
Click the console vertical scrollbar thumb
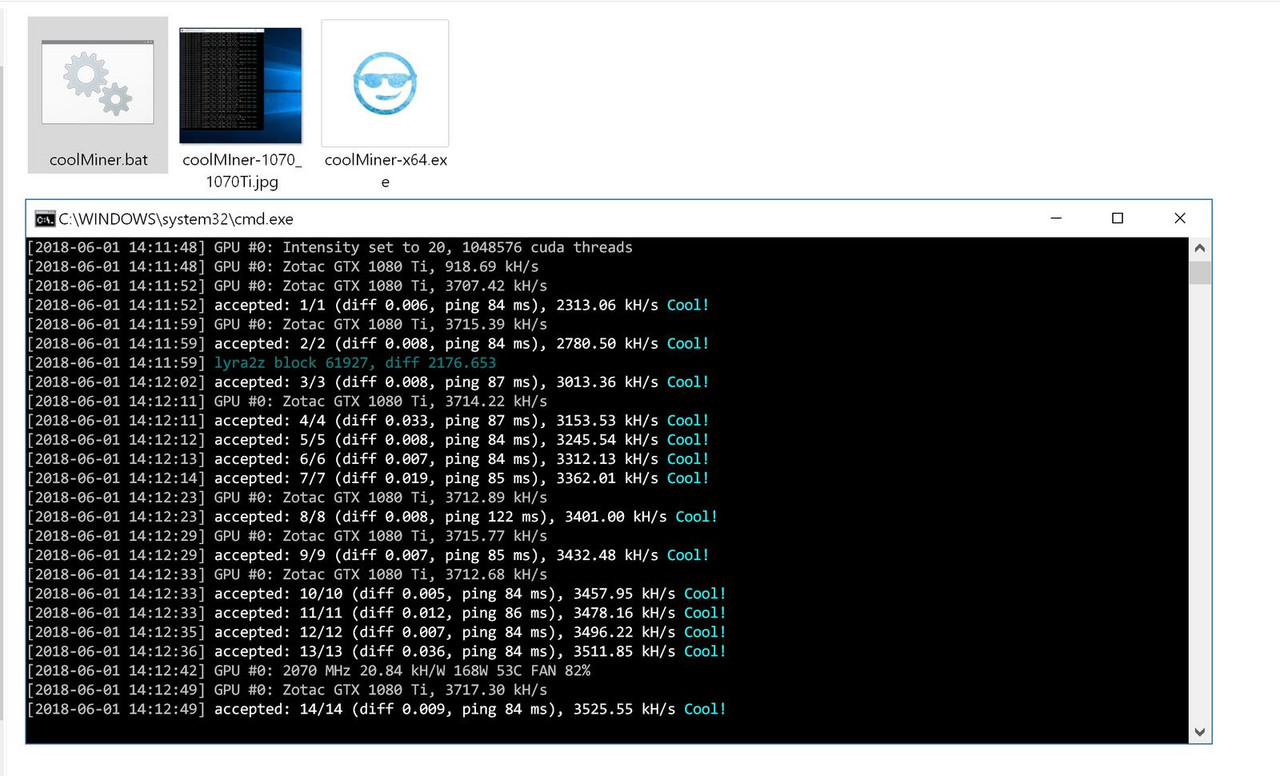coord(1200,272)
